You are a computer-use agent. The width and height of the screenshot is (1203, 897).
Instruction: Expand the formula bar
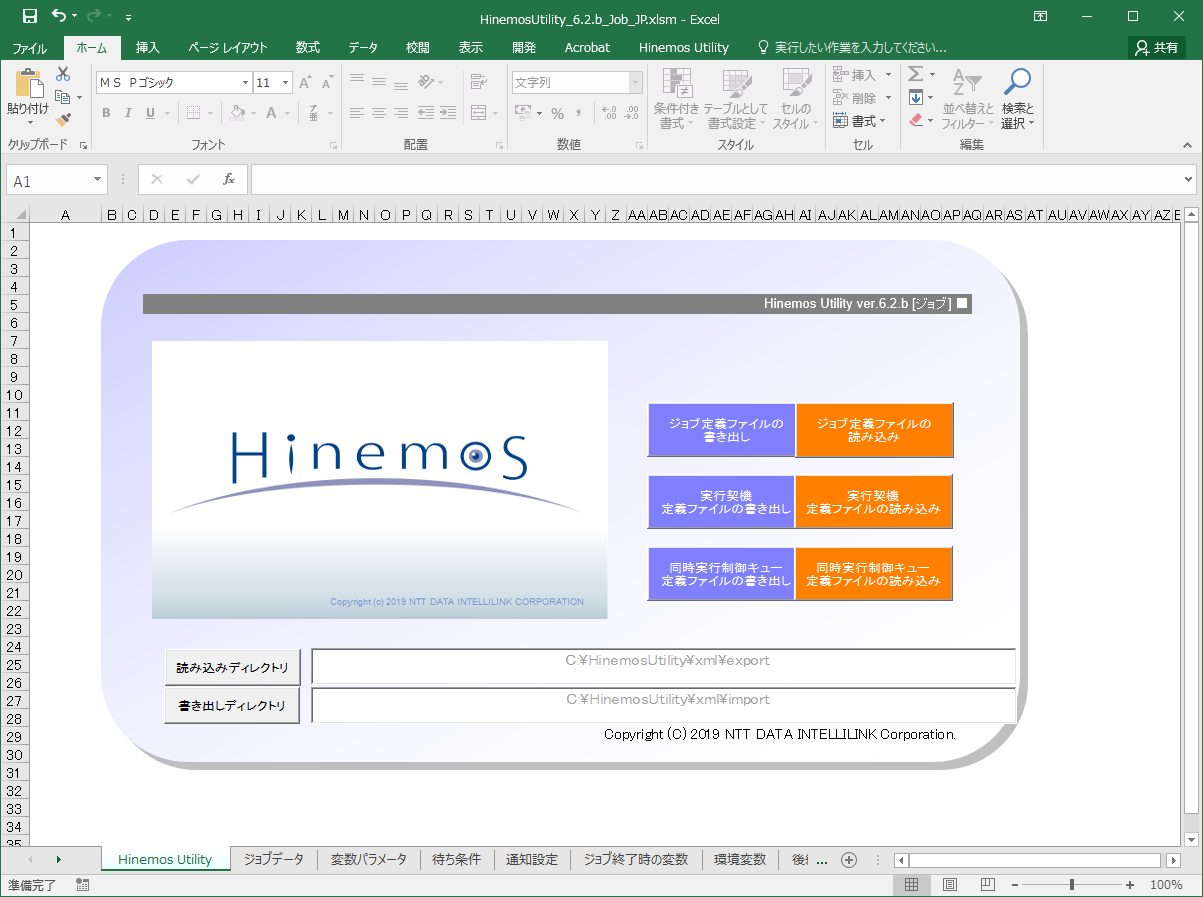pyautogui.click(x=1188, y=180)
